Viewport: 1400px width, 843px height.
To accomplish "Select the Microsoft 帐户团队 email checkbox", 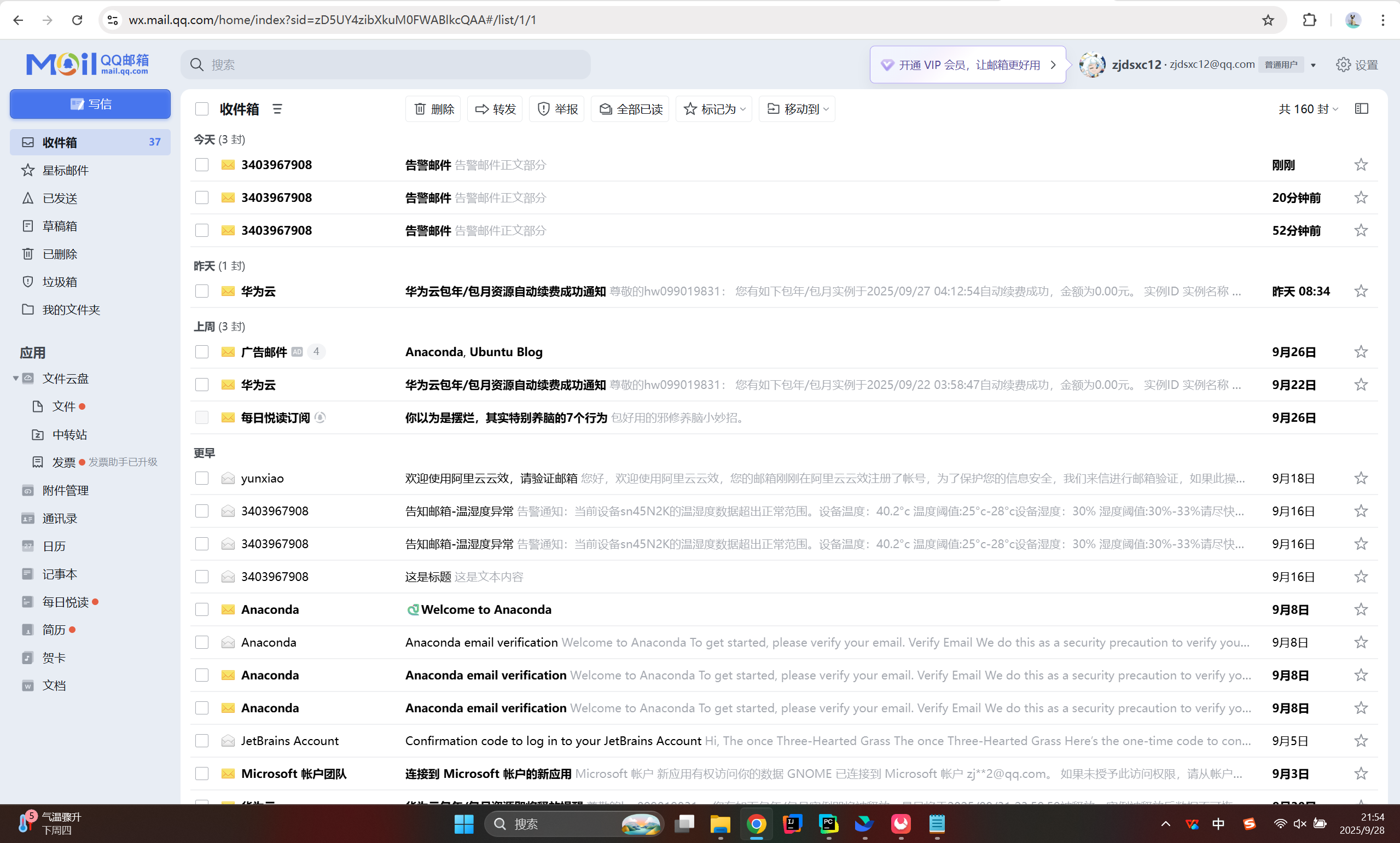I will coord(202,774).
